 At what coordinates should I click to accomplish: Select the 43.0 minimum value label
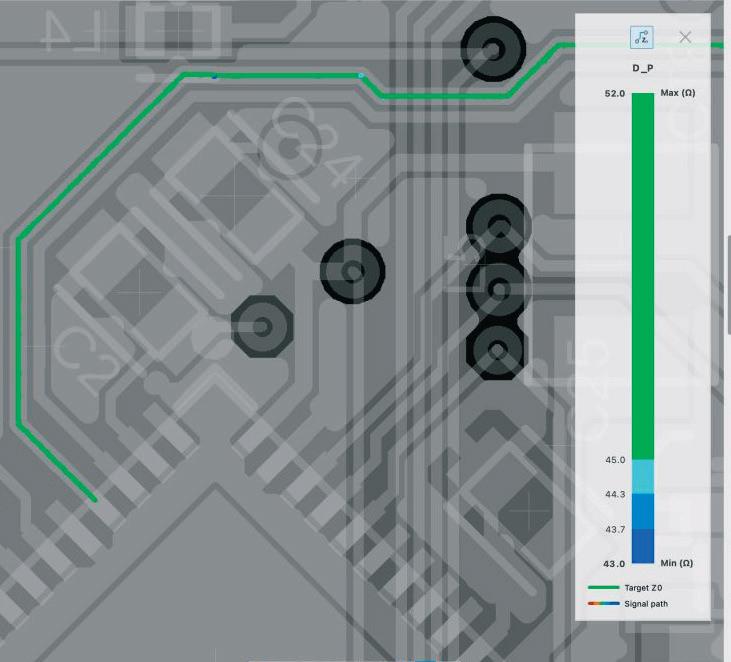614,564
